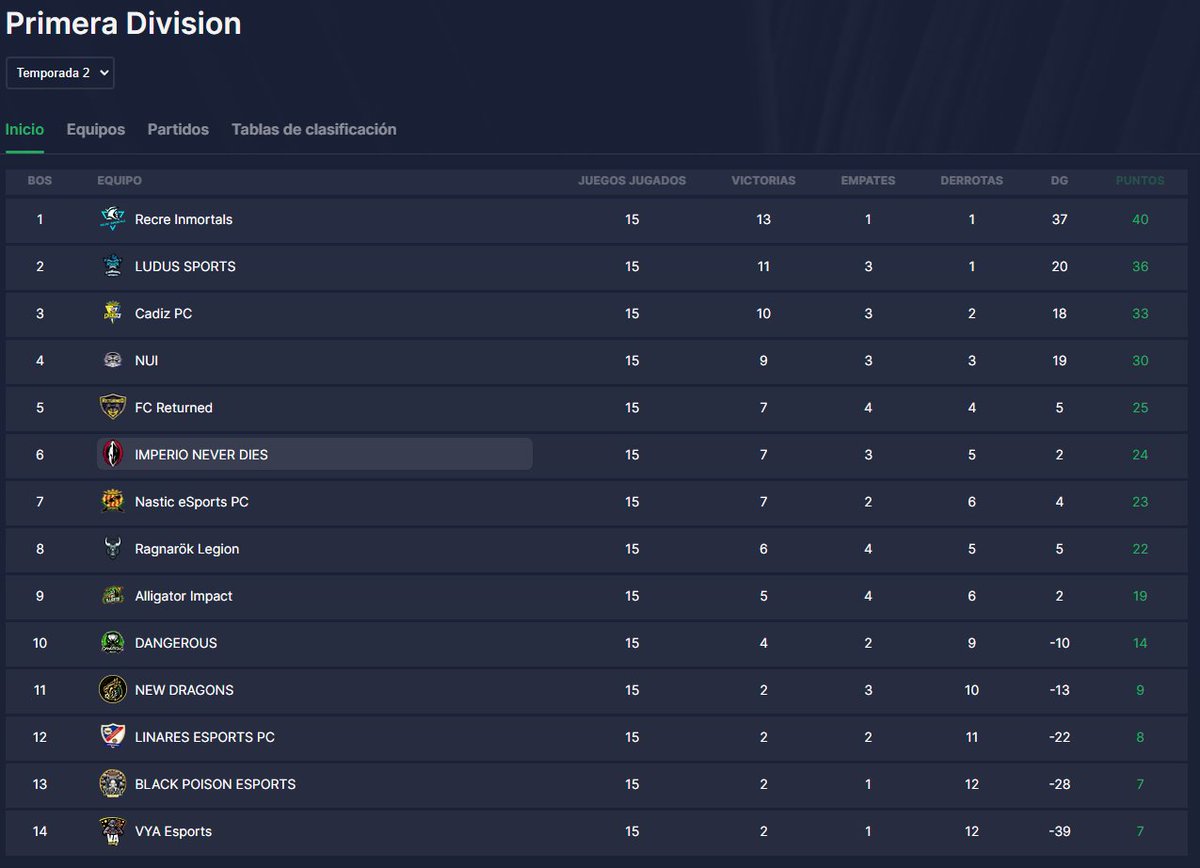Click Recre Inmortals points value 40
Screen dimensions: 1200x868
1140,219
